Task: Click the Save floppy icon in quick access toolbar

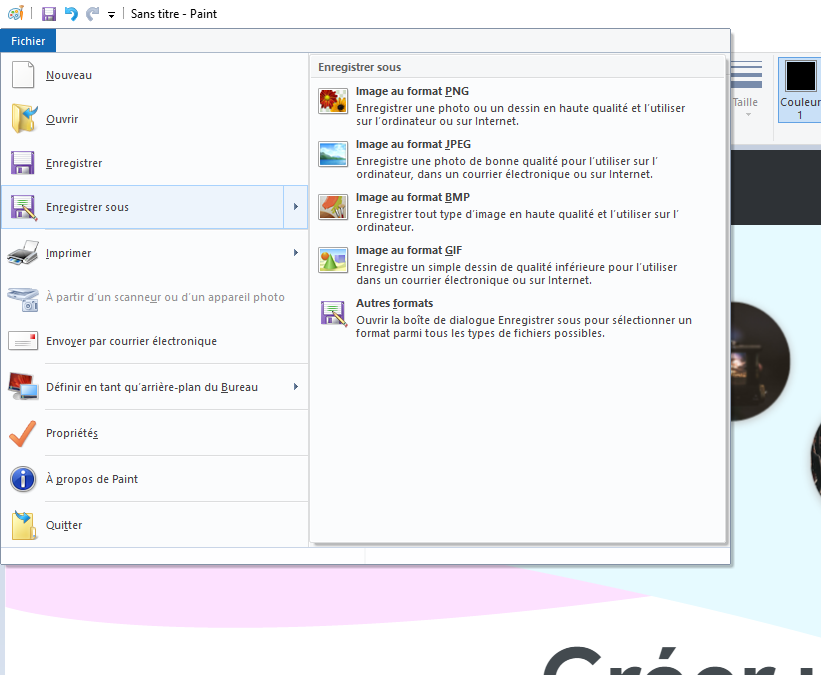Action: (x=49, y=14)
